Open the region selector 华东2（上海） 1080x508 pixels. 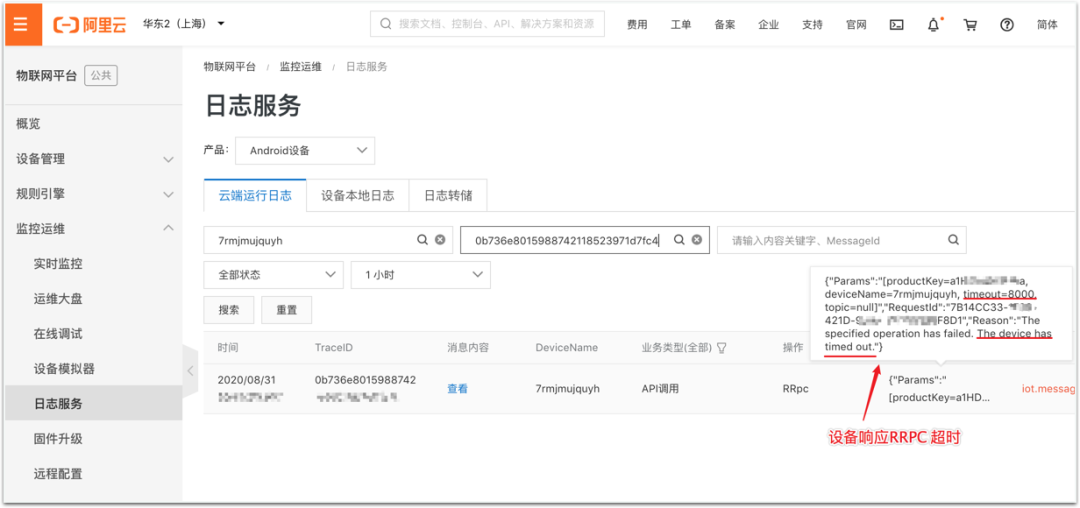pos(183,24)
